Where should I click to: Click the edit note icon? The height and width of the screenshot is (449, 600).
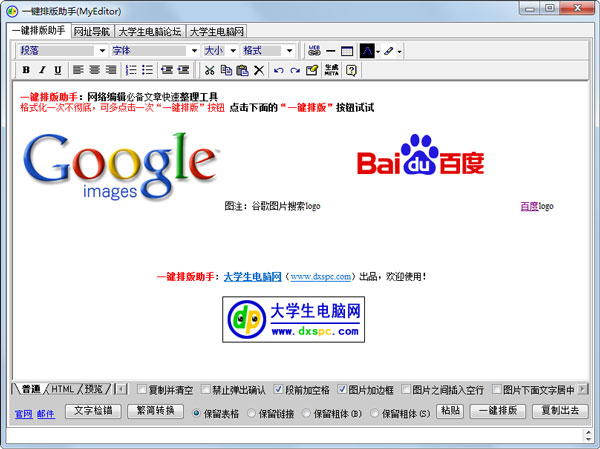(x=312, y=70)
